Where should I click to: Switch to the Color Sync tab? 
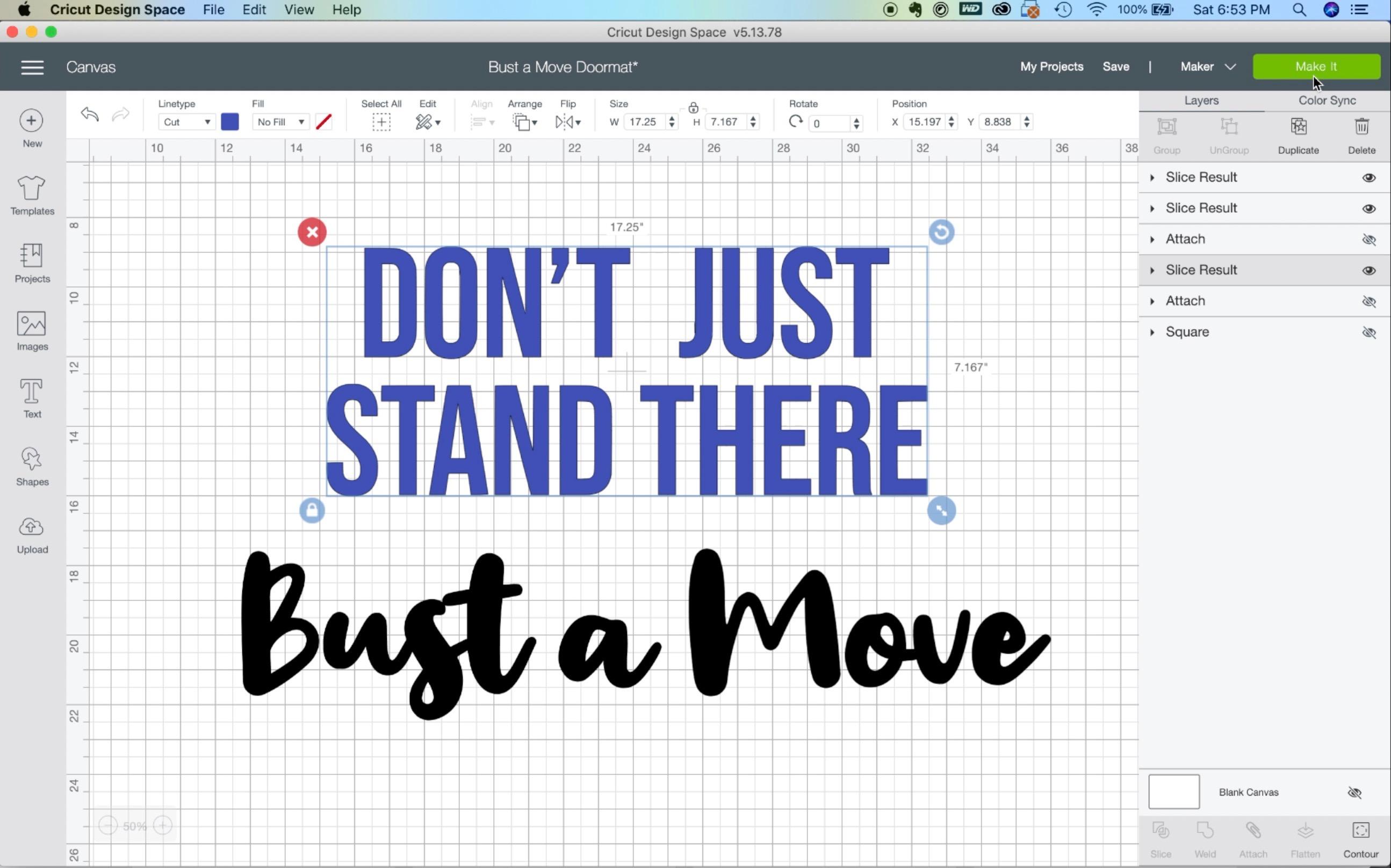(1327, 100)
